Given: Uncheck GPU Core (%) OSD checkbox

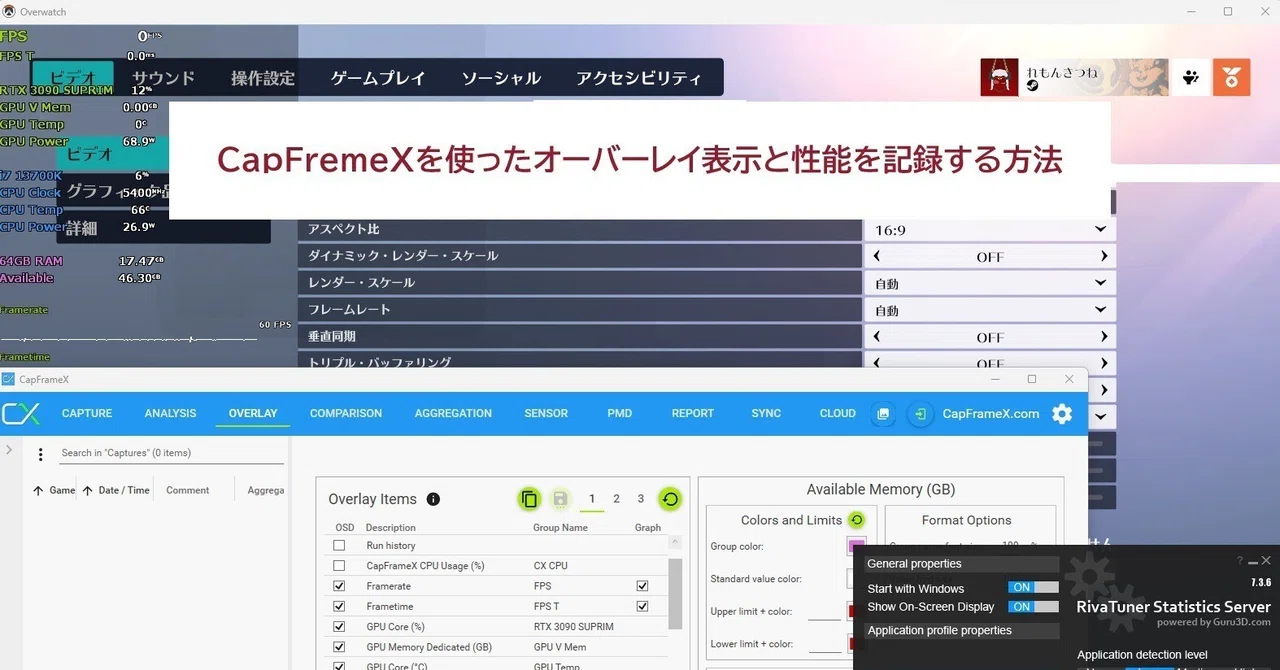Looking at the screenshot, I should tap(339, 627).
